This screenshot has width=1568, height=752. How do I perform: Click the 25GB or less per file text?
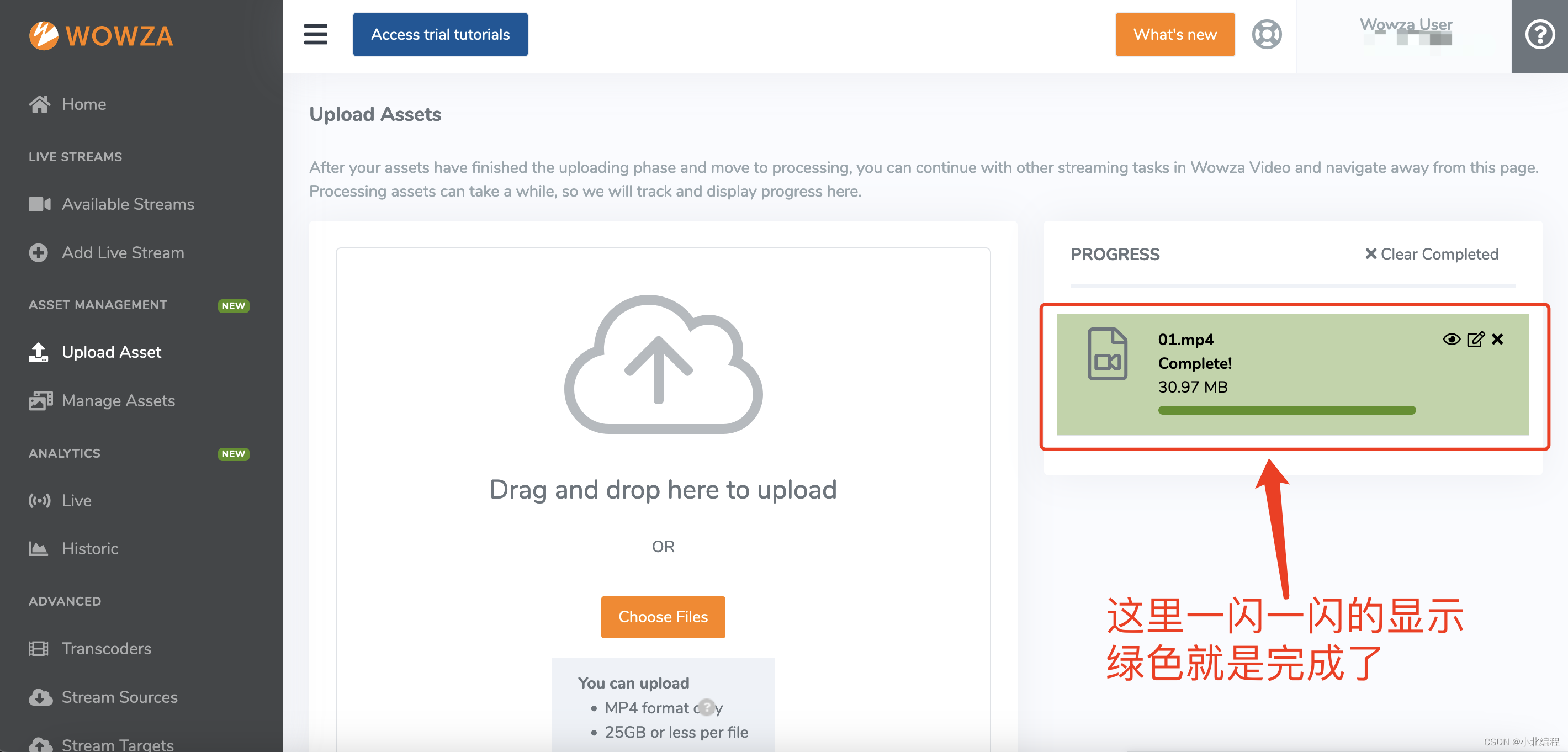pyautogui.click(x=676, y=732)
